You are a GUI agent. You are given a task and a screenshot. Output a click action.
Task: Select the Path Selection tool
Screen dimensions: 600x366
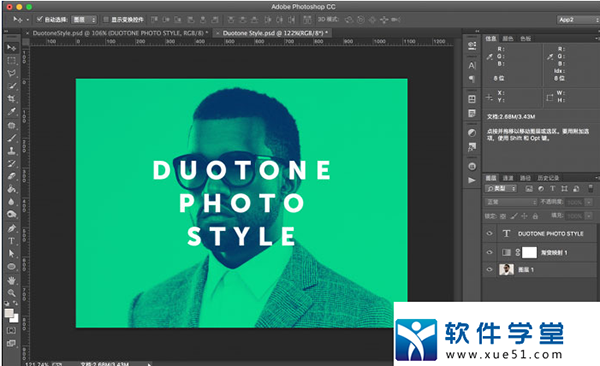click(11, 253)
